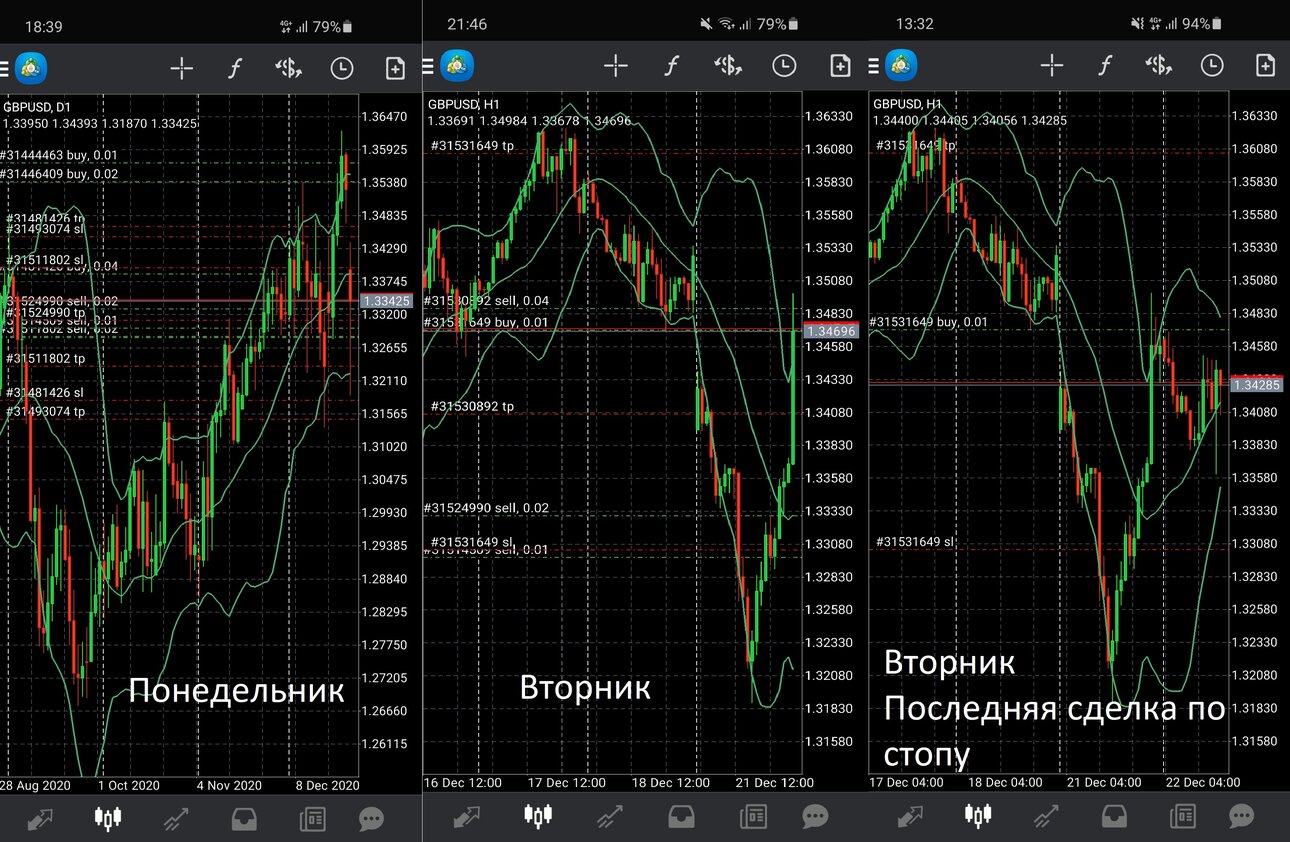Open symbol selector ($) in the 21:46 screen
The height and width of the screenshot is (842, 1290).
click(728, 66)
